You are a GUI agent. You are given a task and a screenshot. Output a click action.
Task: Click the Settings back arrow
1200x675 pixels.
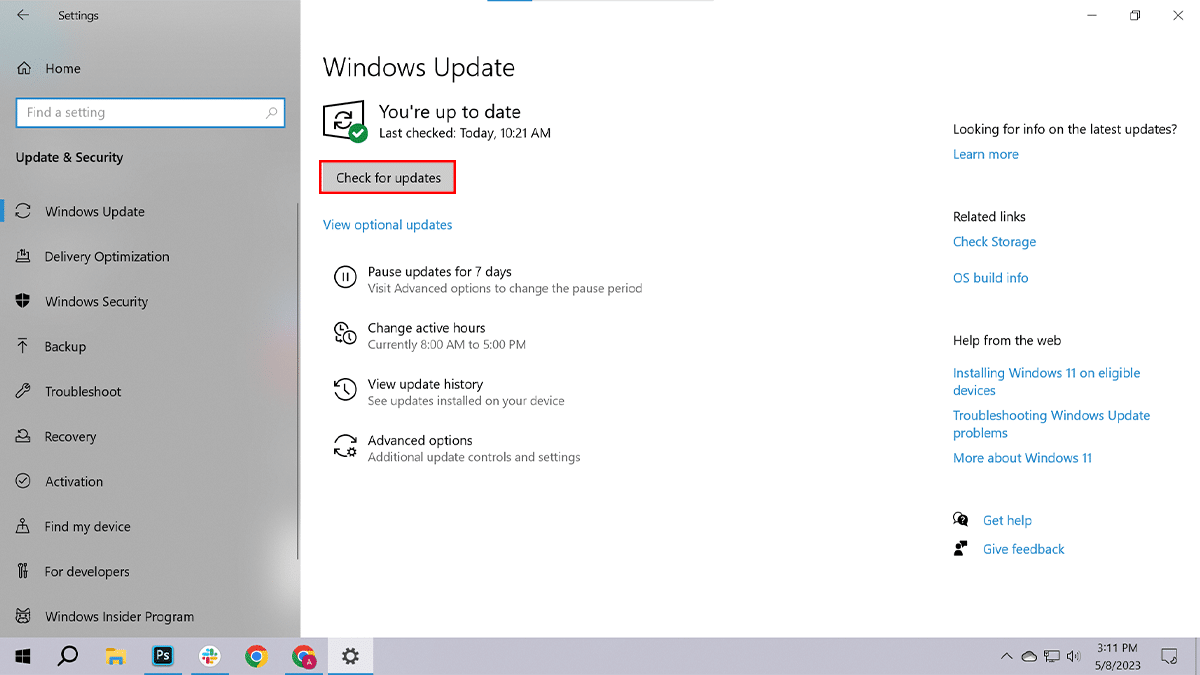tap(23, 15)
